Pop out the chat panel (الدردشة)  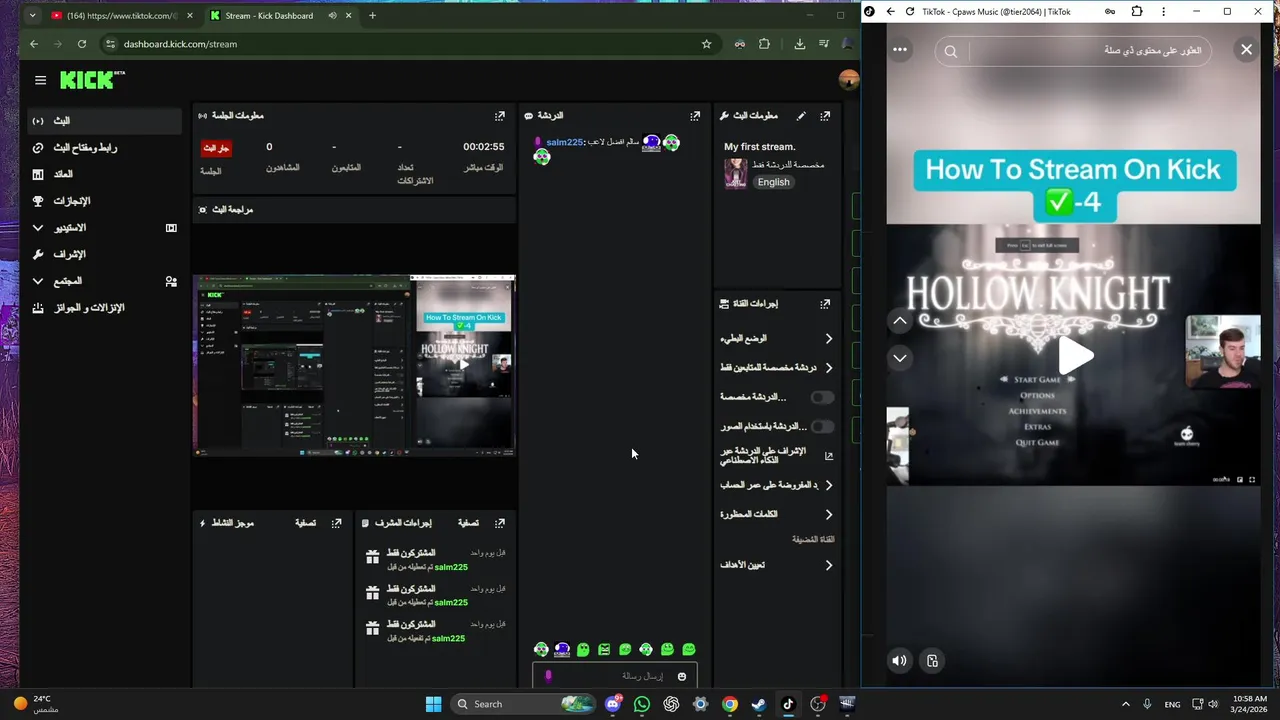click(695, 116)
